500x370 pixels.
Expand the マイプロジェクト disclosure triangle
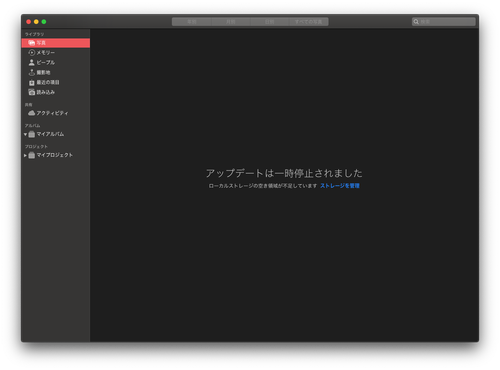[25, 155]
